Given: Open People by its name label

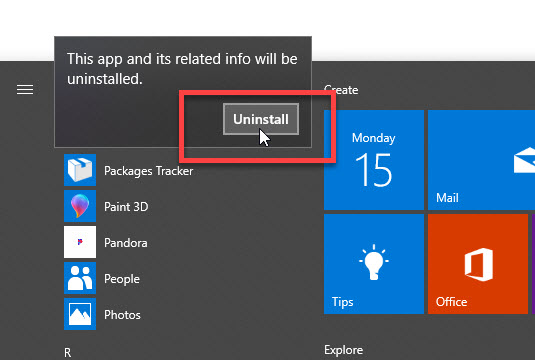Looking at the screenshot, I should (122, 279).
